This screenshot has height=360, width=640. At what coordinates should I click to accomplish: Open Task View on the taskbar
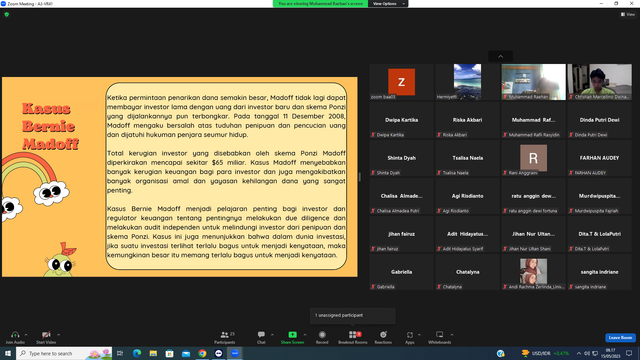[x=120, y=353]
